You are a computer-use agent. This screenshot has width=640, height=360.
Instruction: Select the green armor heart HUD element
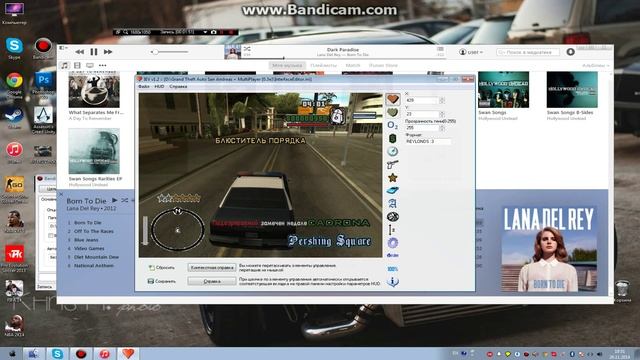(393, 112)
